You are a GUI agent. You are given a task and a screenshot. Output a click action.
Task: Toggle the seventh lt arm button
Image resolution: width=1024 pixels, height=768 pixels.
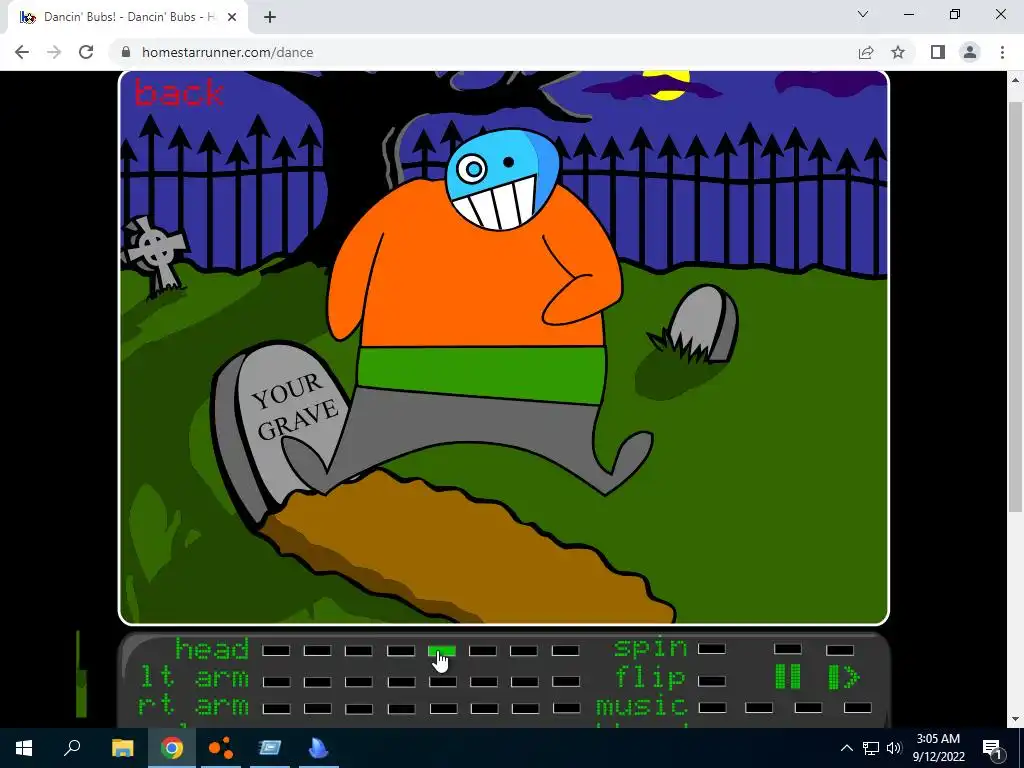pos(524,682)
